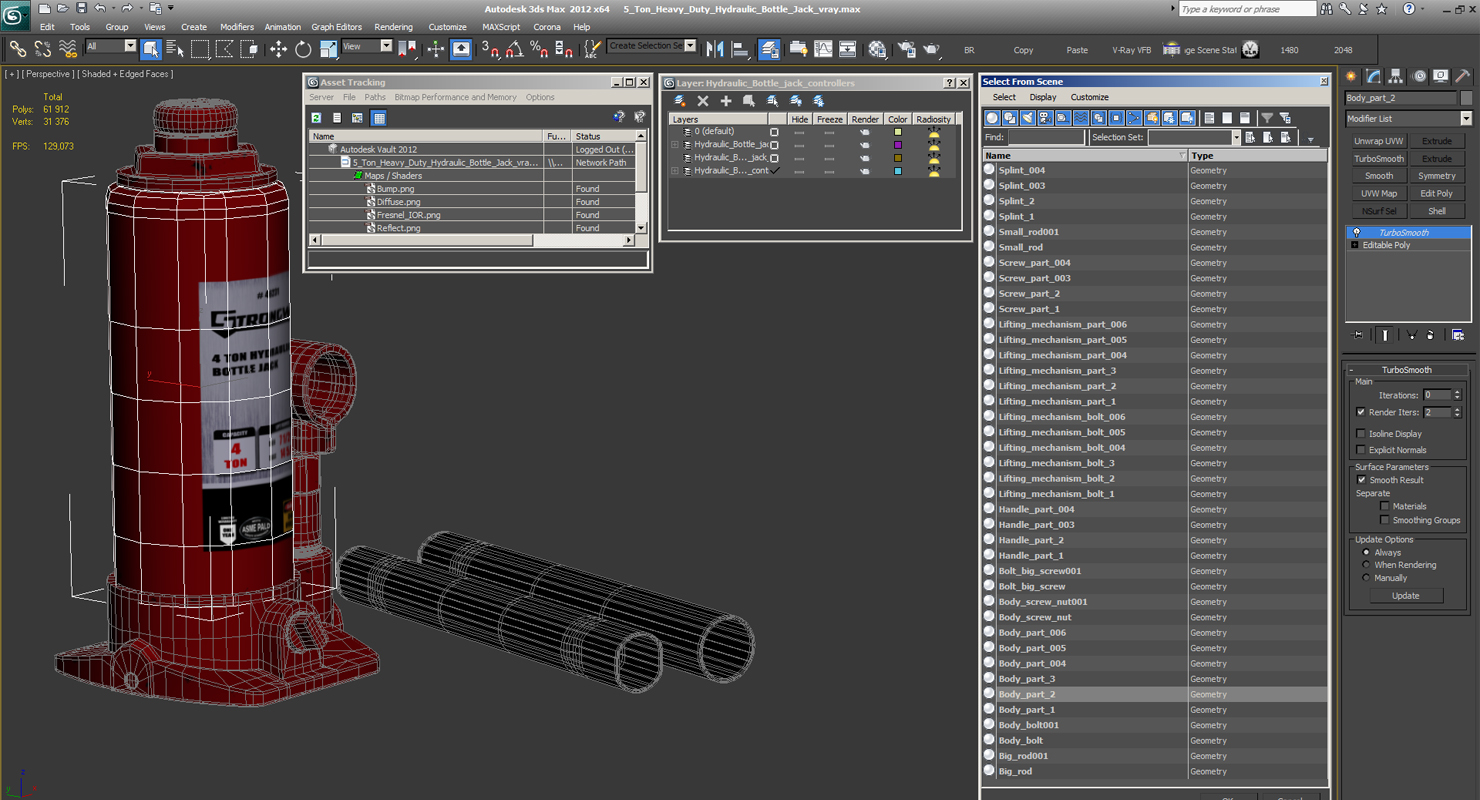Toggle Display Cameras filter in Select From Scene

(1044, 118)
